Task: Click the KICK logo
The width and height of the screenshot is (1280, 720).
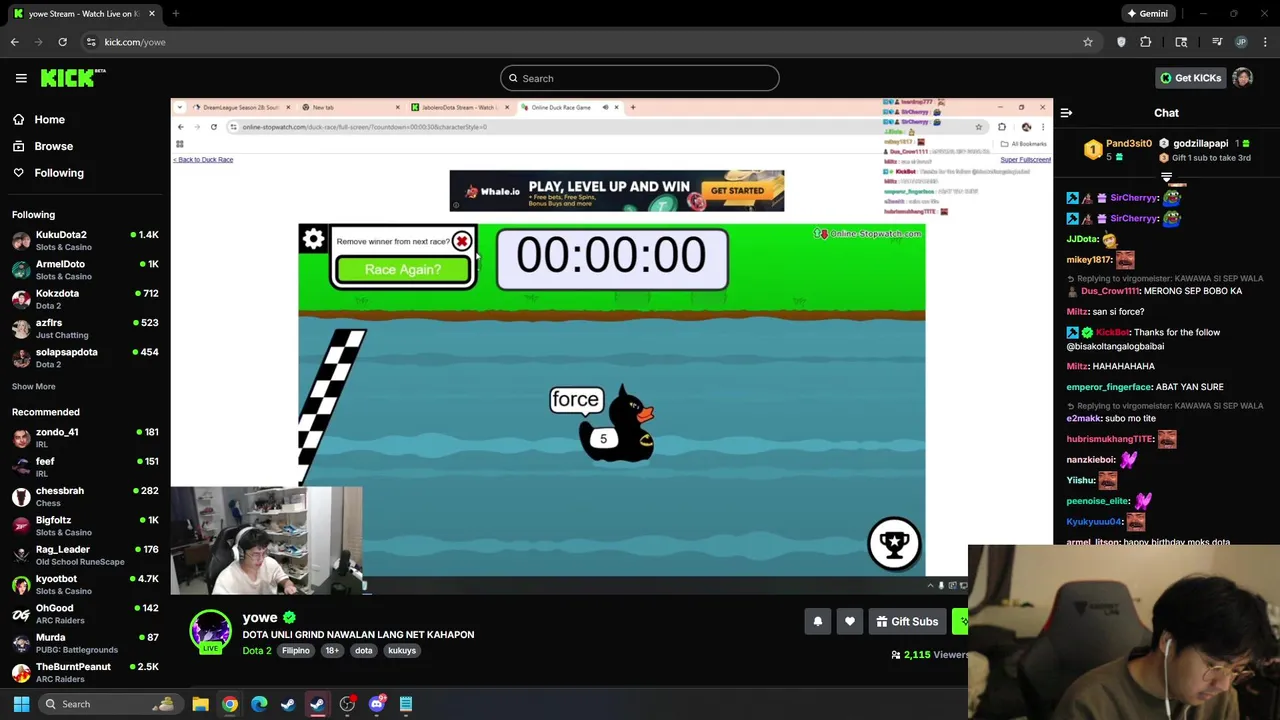Action: point(73,78)
